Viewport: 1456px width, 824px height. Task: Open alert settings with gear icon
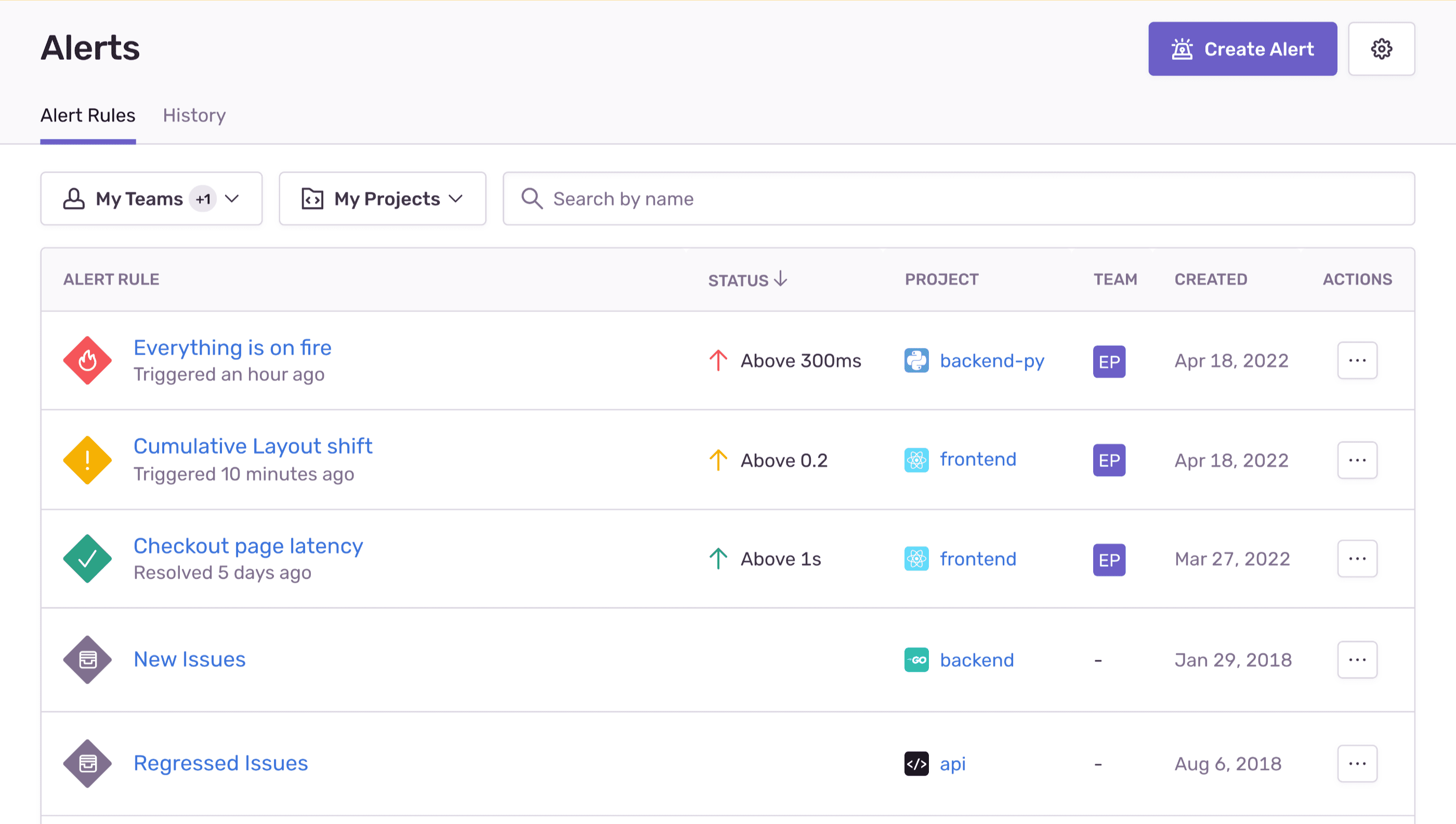[1381, 49]
